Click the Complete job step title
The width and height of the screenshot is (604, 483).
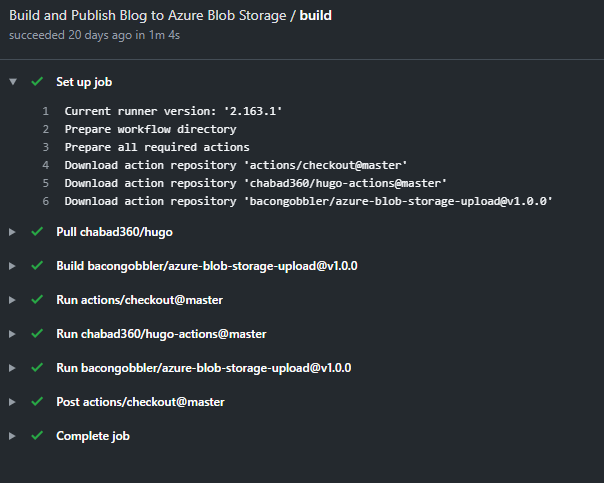click(93, 436)
